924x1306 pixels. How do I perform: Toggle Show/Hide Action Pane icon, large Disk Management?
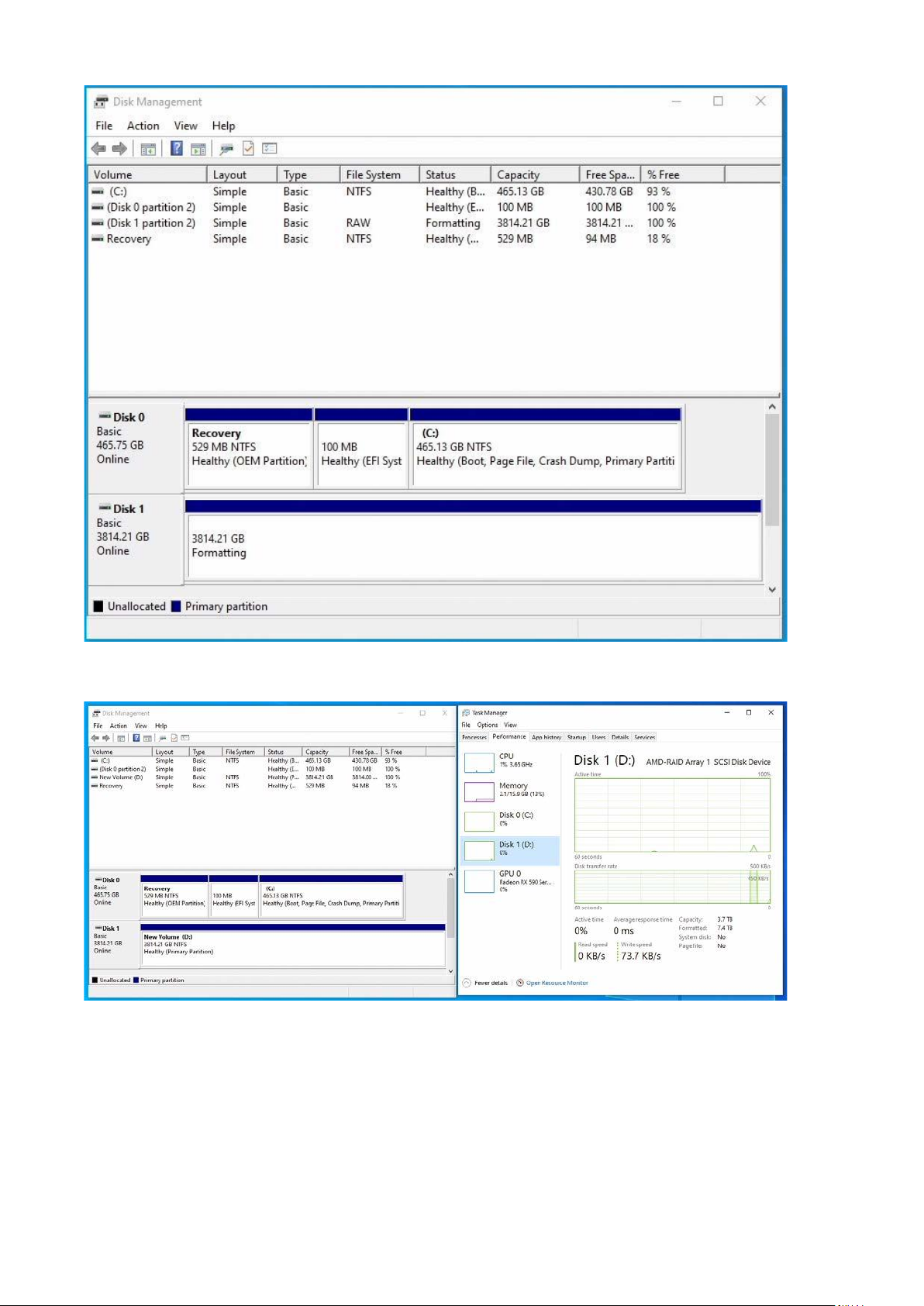pos(198,149)
